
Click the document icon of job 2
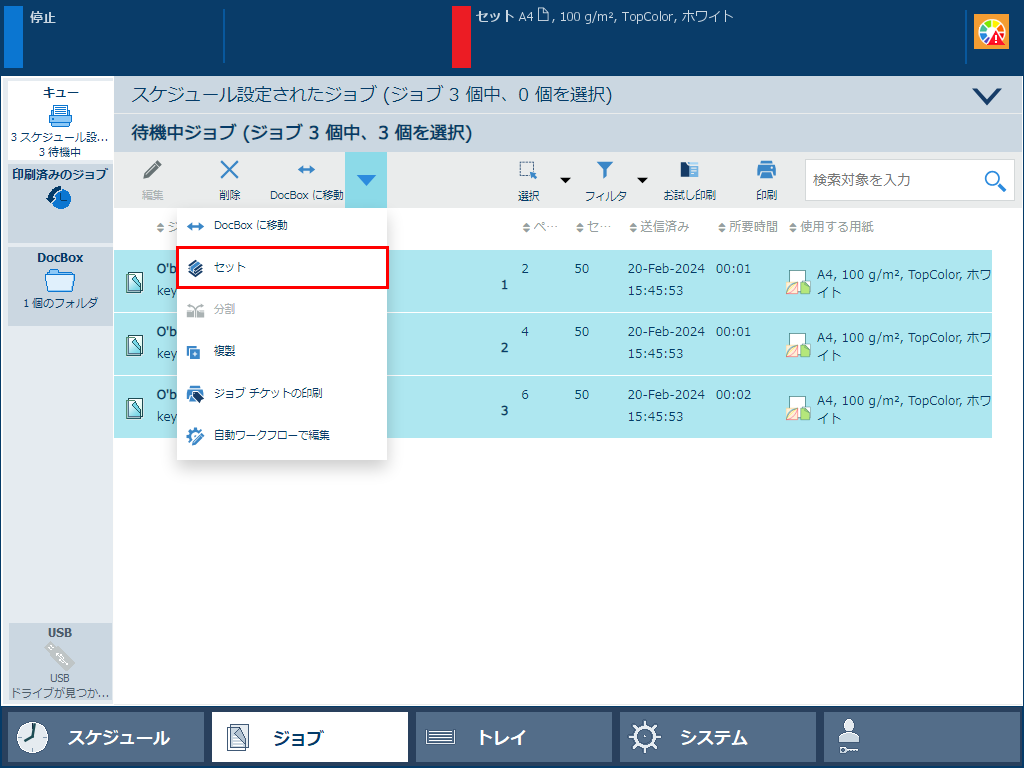[135, 345]
